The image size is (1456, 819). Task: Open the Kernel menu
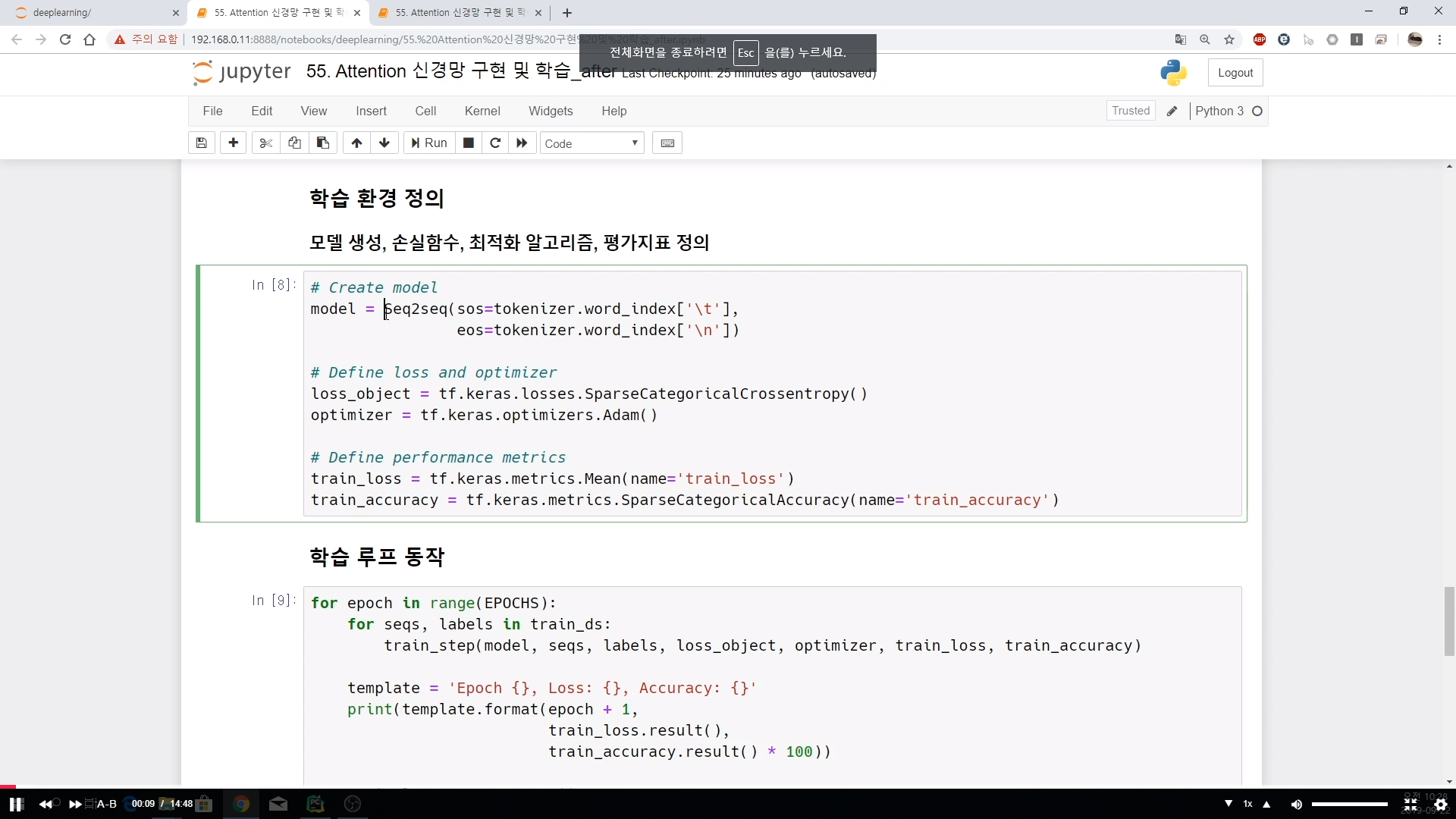click(x=482, y=111)
